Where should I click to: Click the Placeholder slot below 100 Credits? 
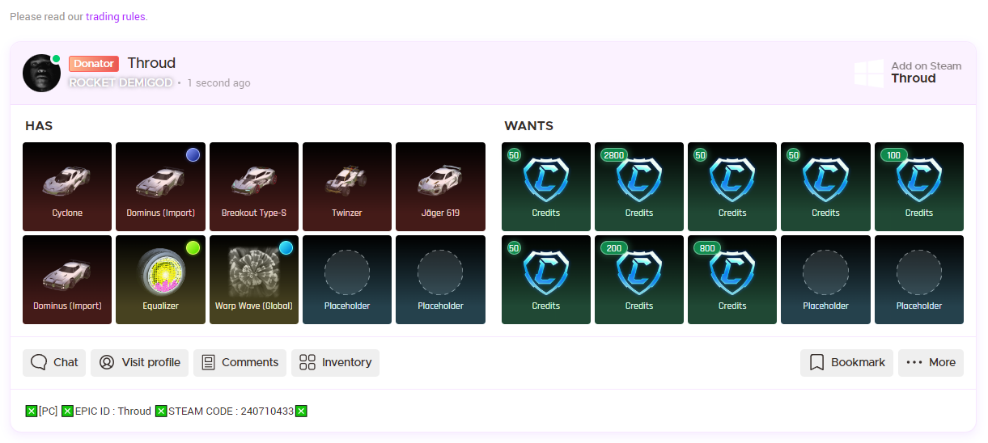919,280
